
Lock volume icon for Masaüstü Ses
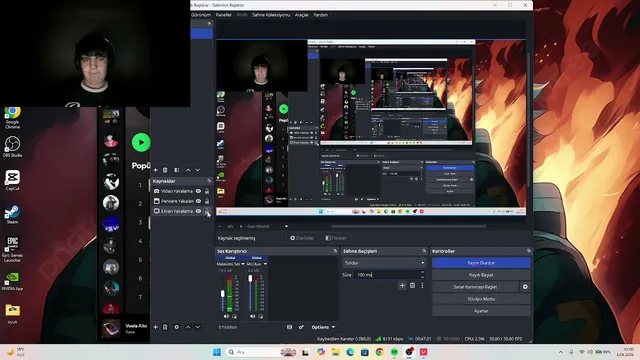point(235,316)
